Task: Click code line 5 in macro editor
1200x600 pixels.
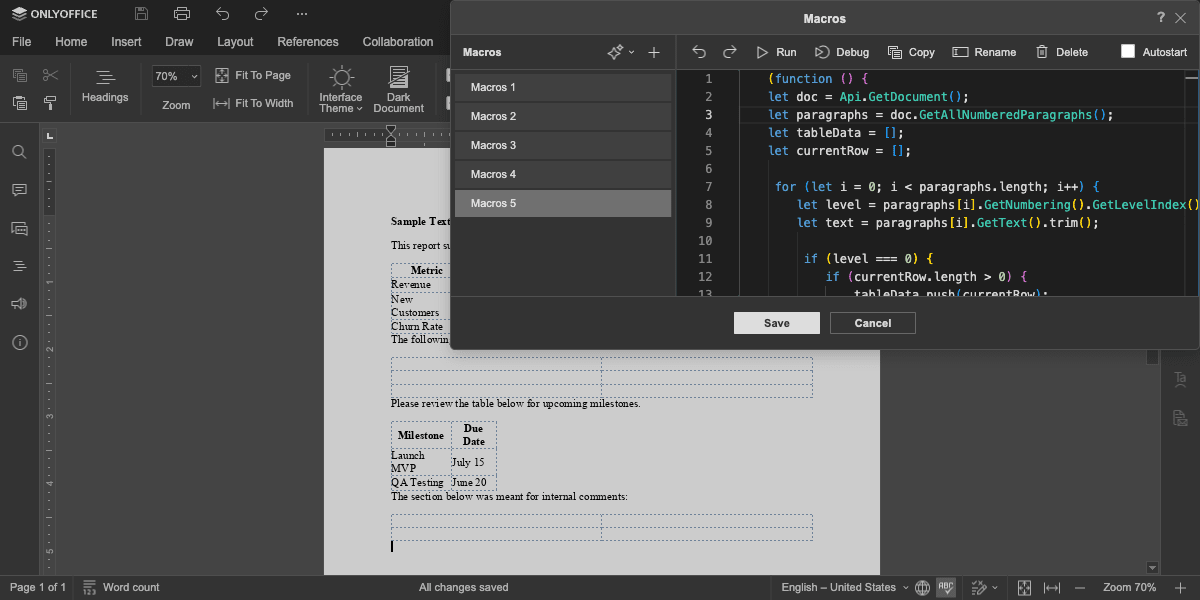Action: click(x=840, y=151)
